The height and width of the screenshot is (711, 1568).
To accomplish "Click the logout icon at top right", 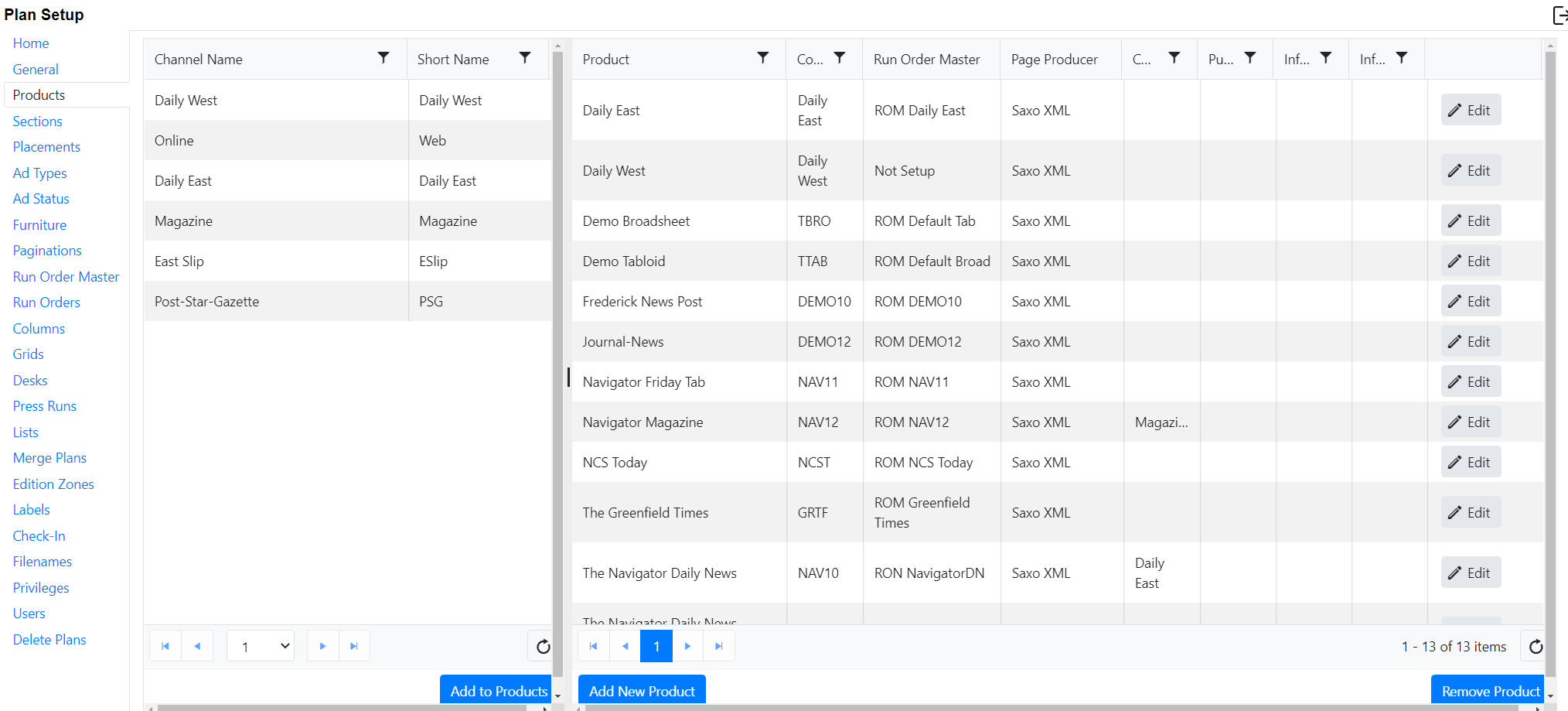I will [x=1559, y=15].
